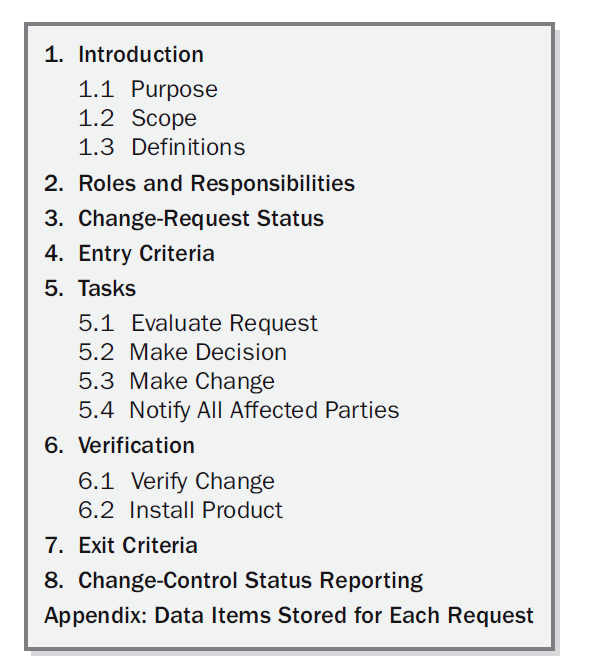Select the 1.3 Definitions entry
Screen dimensions: 592x672
click(x=162, y=147)
